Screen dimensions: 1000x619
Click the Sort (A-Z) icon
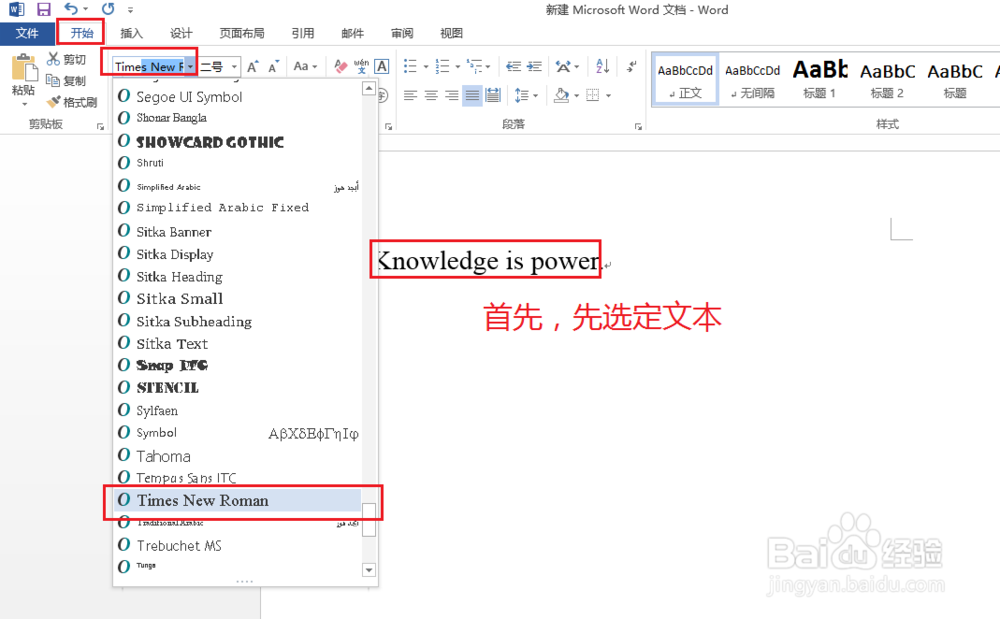[x=603, y=66]
